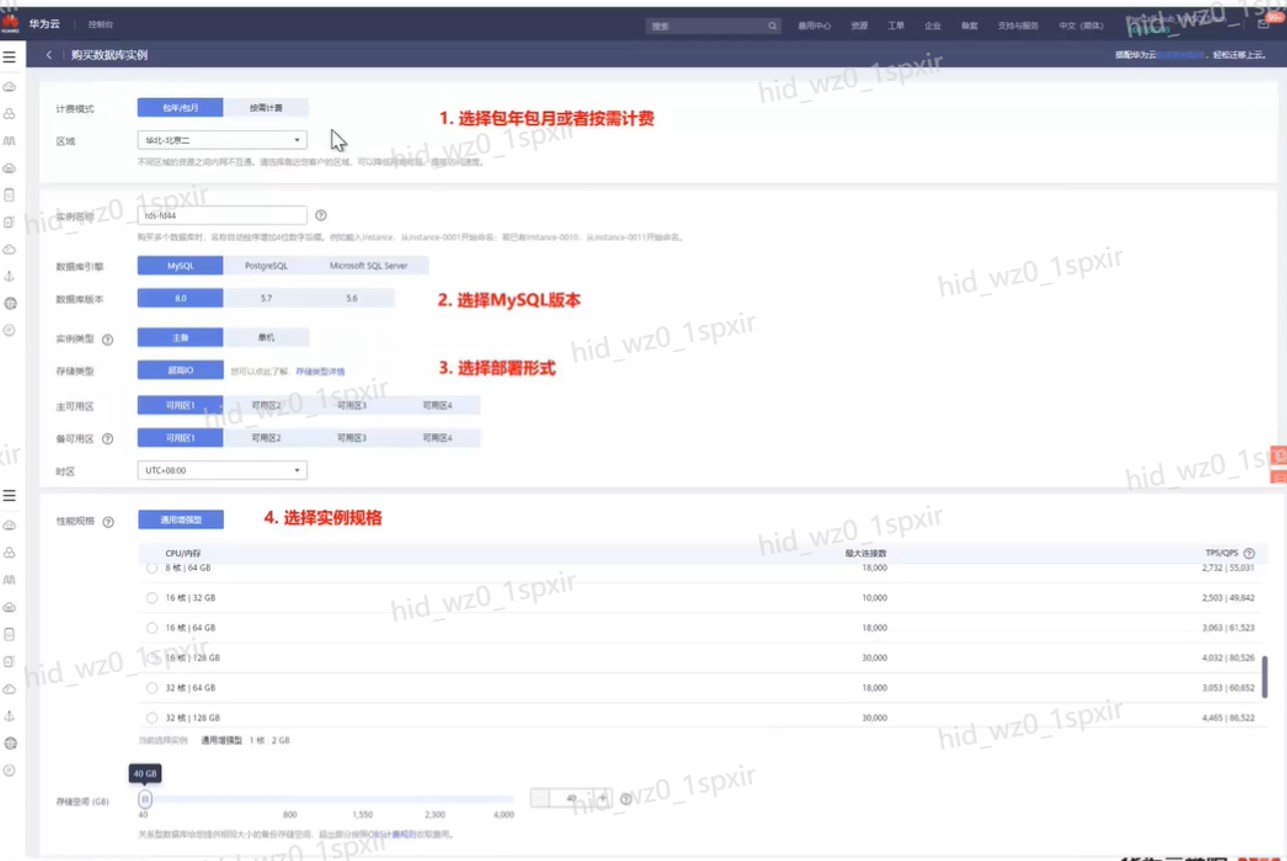The height and width of the screenshot is (861, 1287).
Task: Open the help icon next to the storage stepper
Action: (626, 799)
